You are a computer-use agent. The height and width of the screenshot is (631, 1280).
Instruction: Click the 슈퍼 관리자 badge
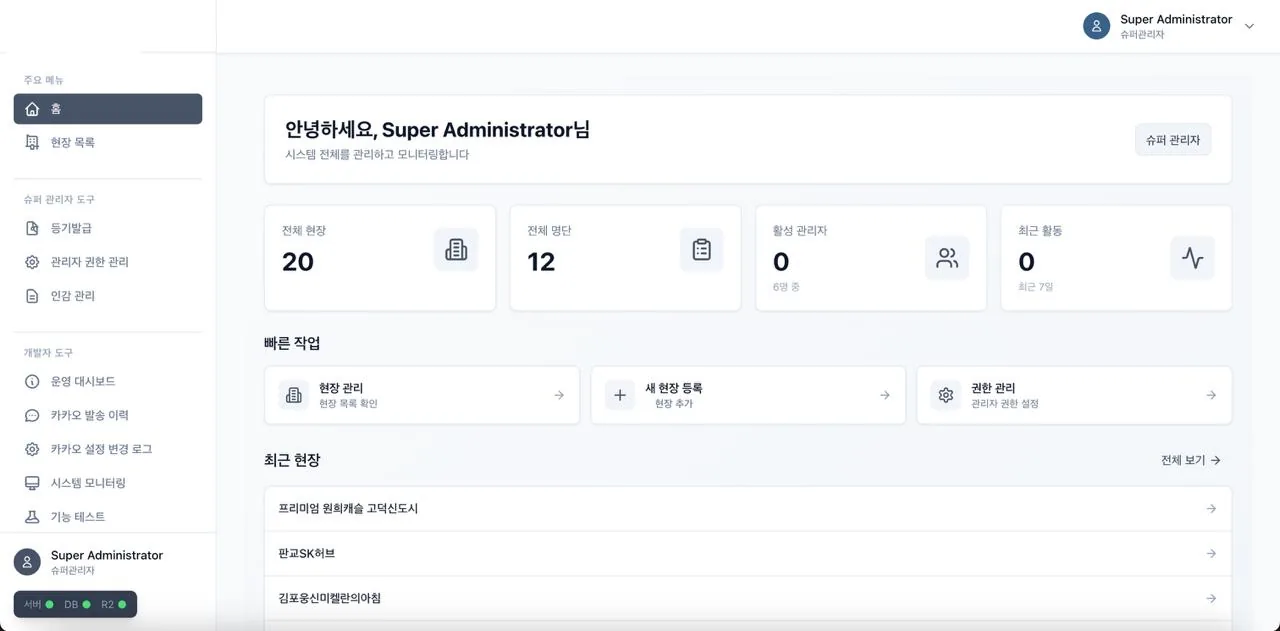click(x=1172, y=139)
